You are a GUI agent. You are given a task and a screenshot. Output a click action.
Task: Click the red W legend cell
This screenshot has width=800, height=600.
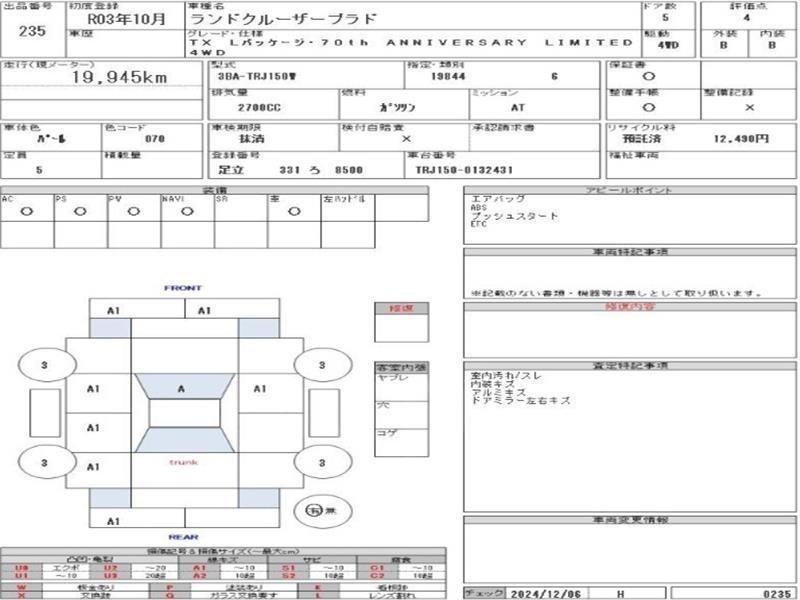point(21,588)
